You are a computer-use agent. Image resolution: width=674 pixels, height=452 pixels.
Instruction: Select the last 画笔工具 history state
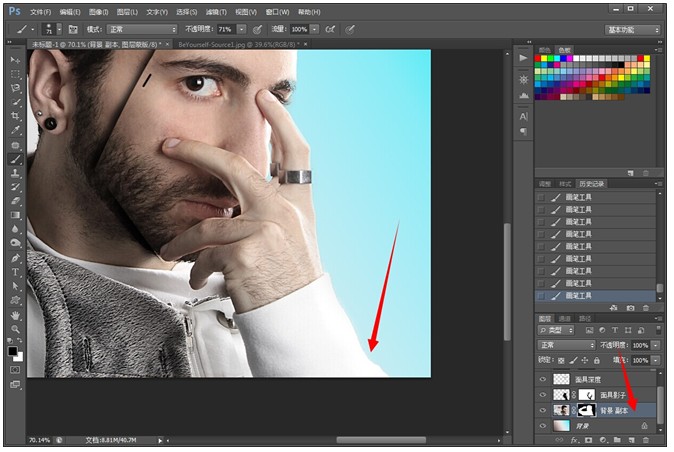[x=596, y=296]
